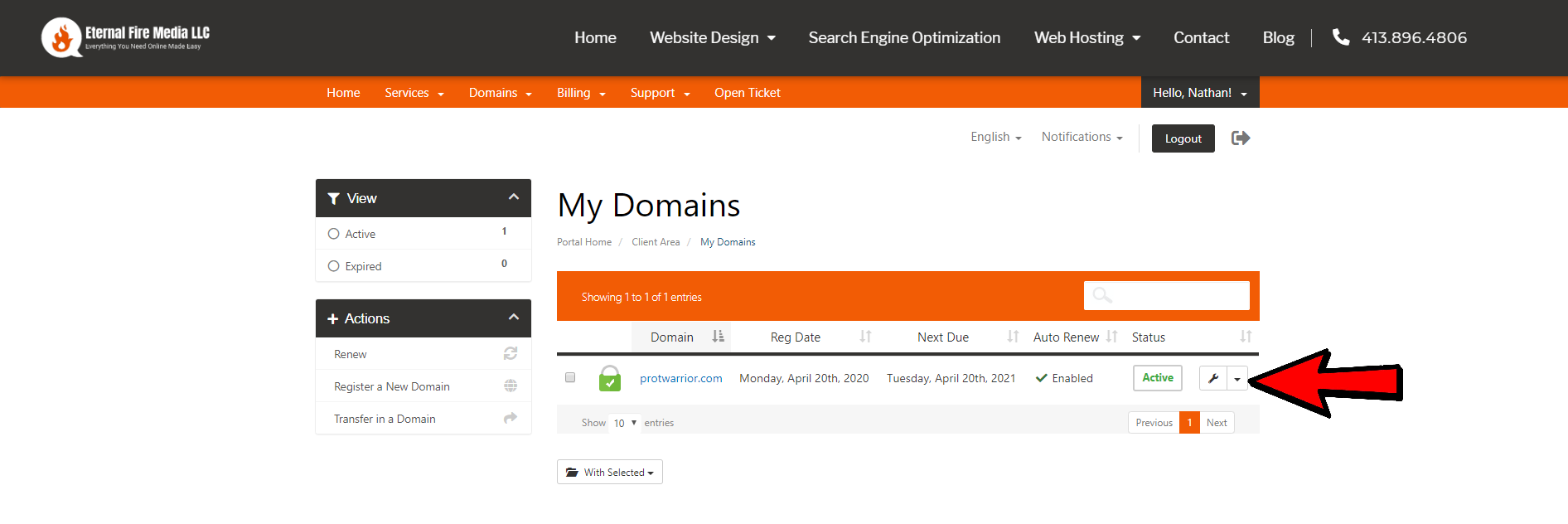Click the wrench manage domain icon
1568x524 pixels.
(x=1213, y=378)
